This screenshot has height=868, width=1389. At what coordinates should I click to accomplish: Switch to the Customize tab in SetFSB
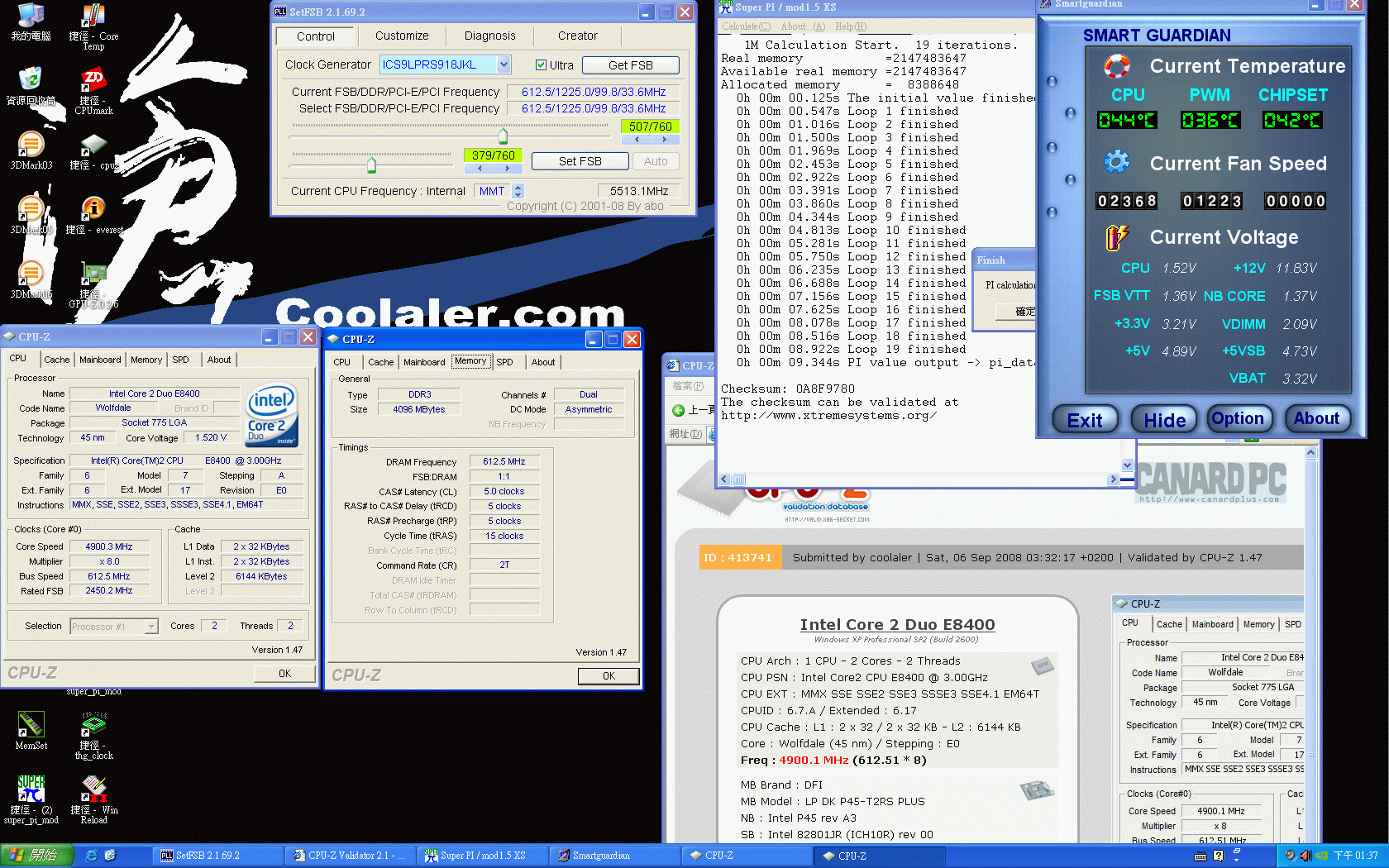pyautogui.click(x=402, y=36)
